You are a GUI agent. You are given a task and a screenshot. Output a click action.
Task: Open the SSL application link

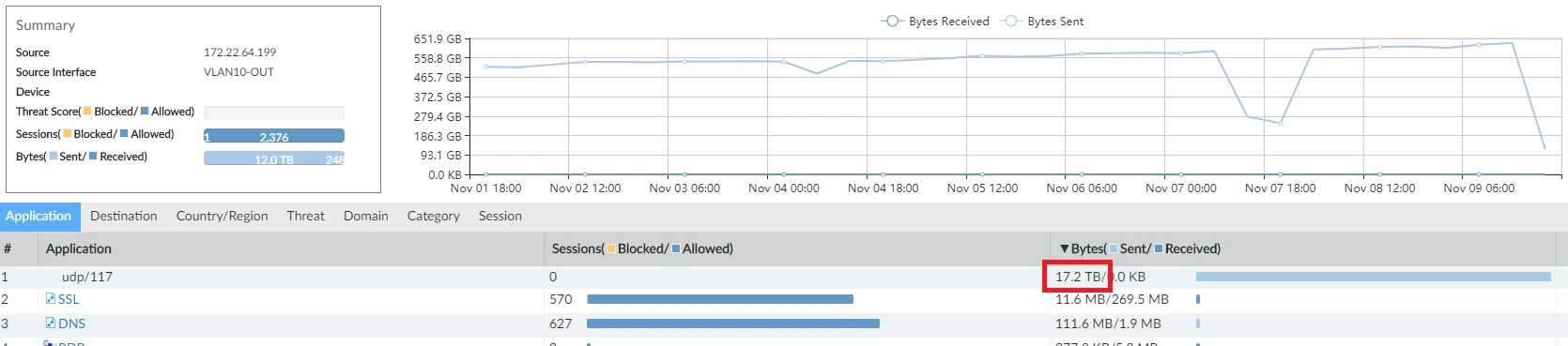69,299
